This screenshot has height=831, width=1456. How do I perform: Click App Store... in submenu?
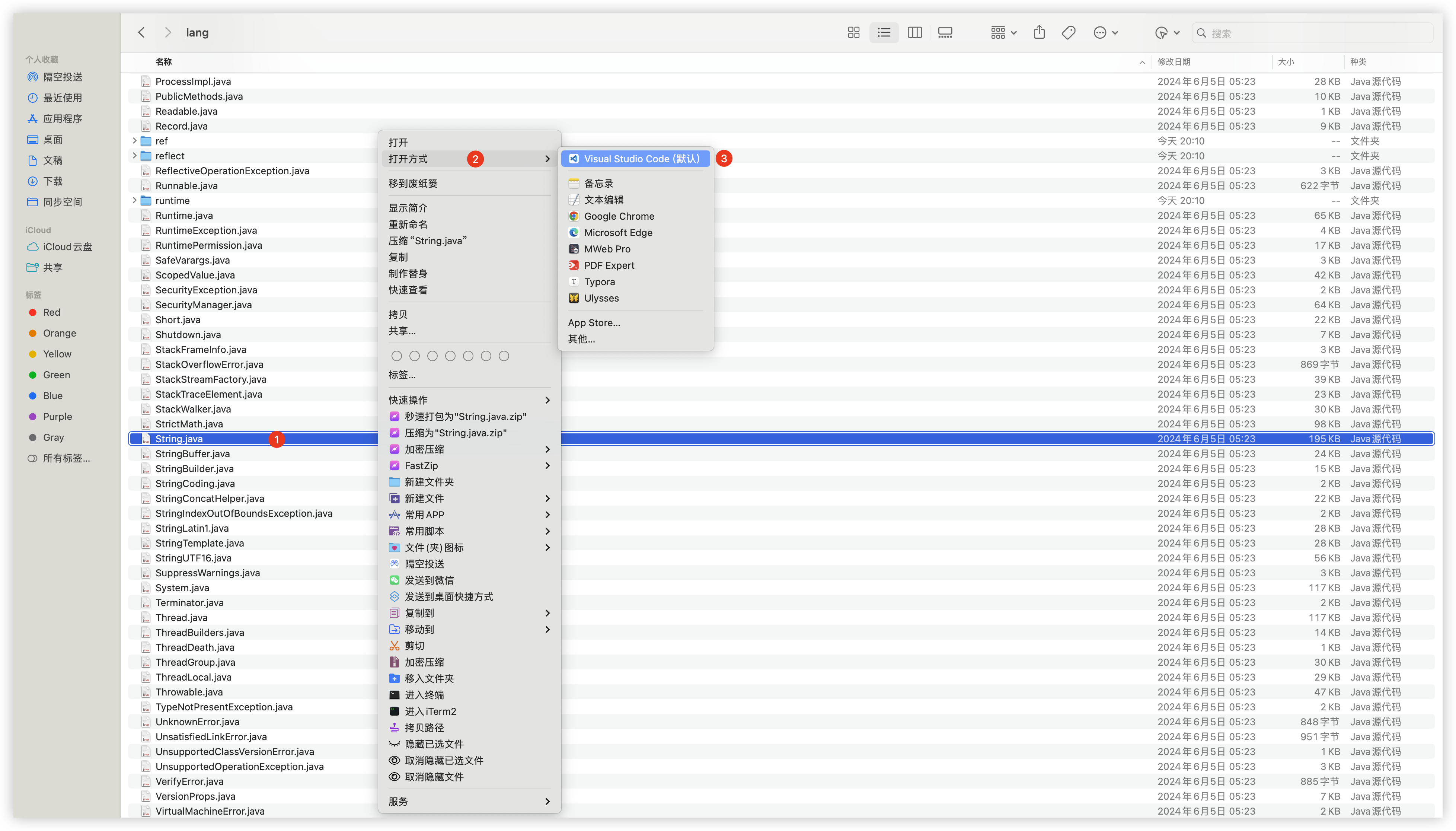click(594, 322)
